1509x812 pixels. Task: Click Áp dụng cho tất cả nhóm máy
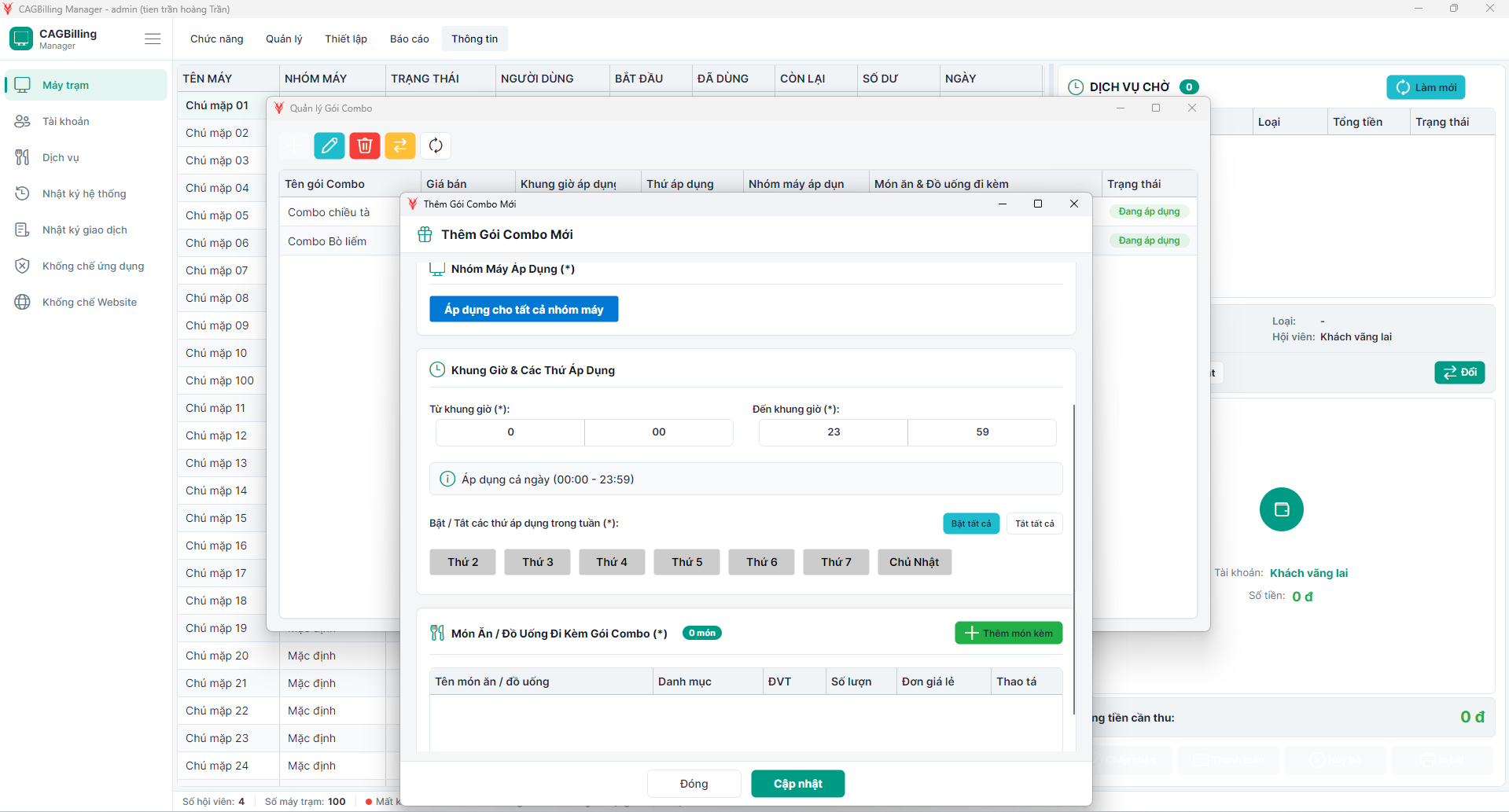coord(524,309)
